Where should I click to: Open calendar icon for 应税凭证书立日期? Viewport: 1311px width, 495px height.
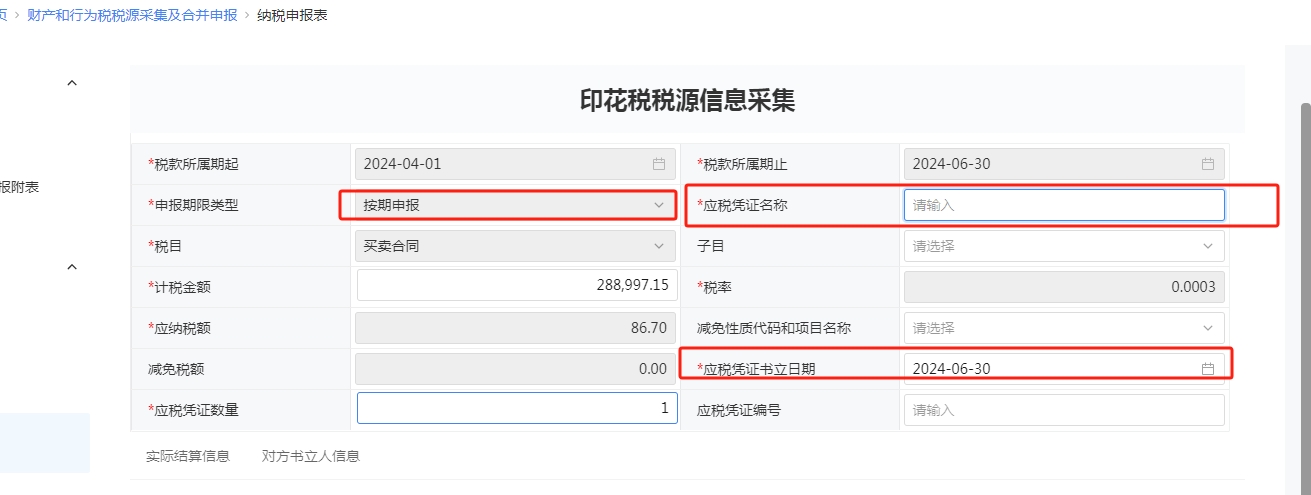point(1208,369)
